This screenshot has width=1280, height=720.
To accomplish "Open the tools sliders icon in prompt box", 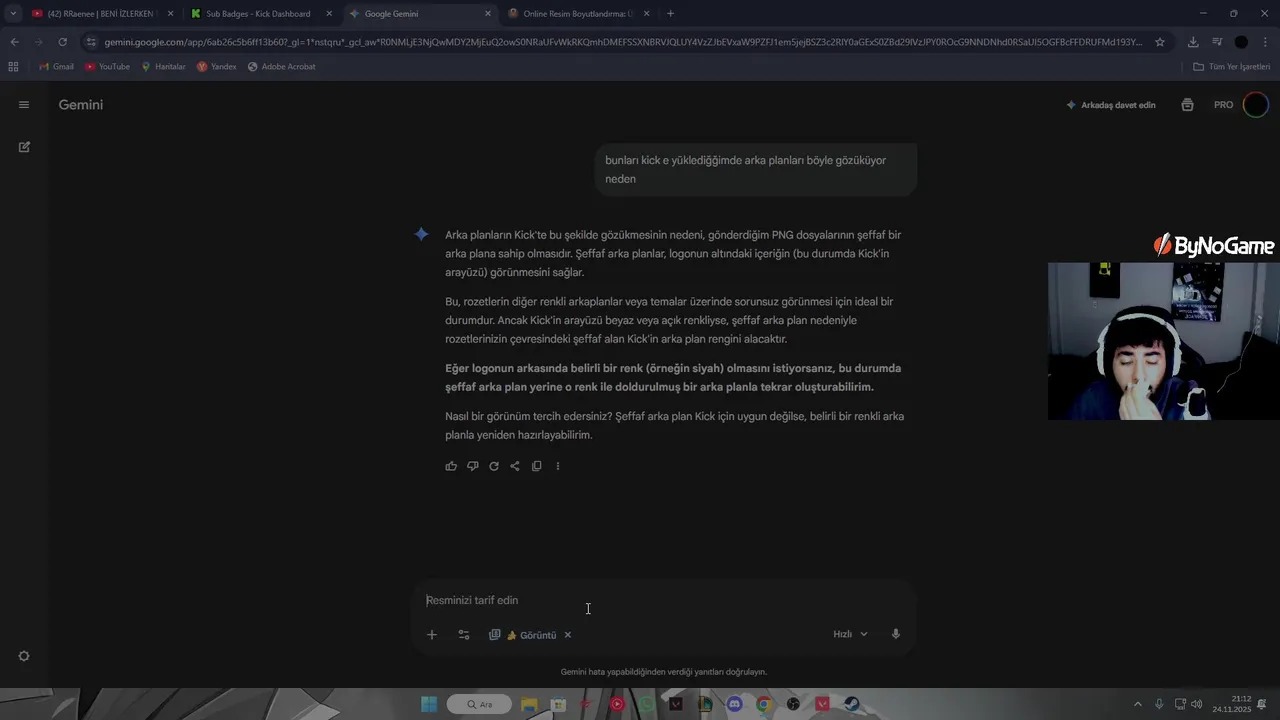I will 464,635.
